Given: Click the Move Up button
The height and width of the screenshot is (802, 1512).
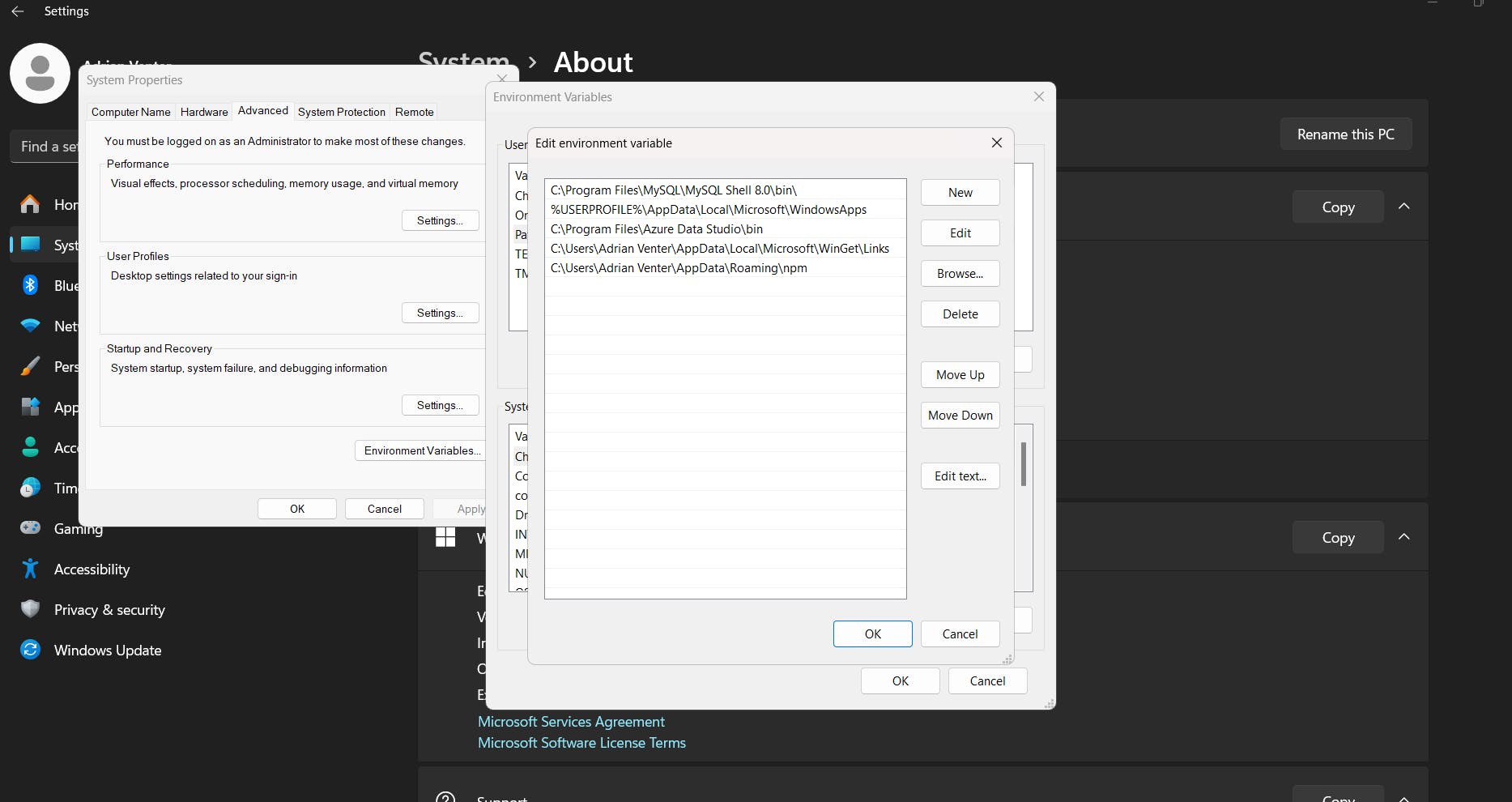Looking at the screenshot, I should (960, 375).
